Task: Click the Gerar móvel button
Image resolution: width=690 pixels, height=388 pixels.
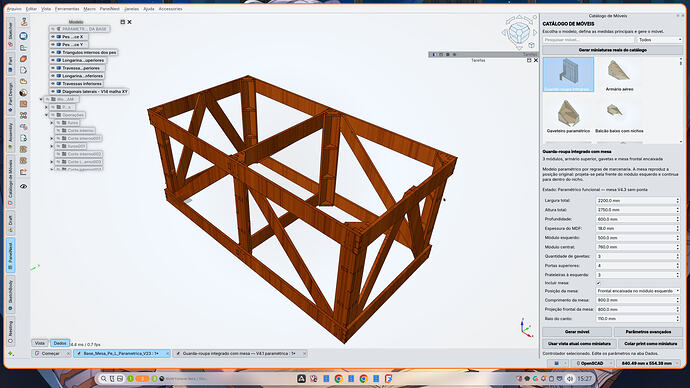Action: [x=577, y=332]
